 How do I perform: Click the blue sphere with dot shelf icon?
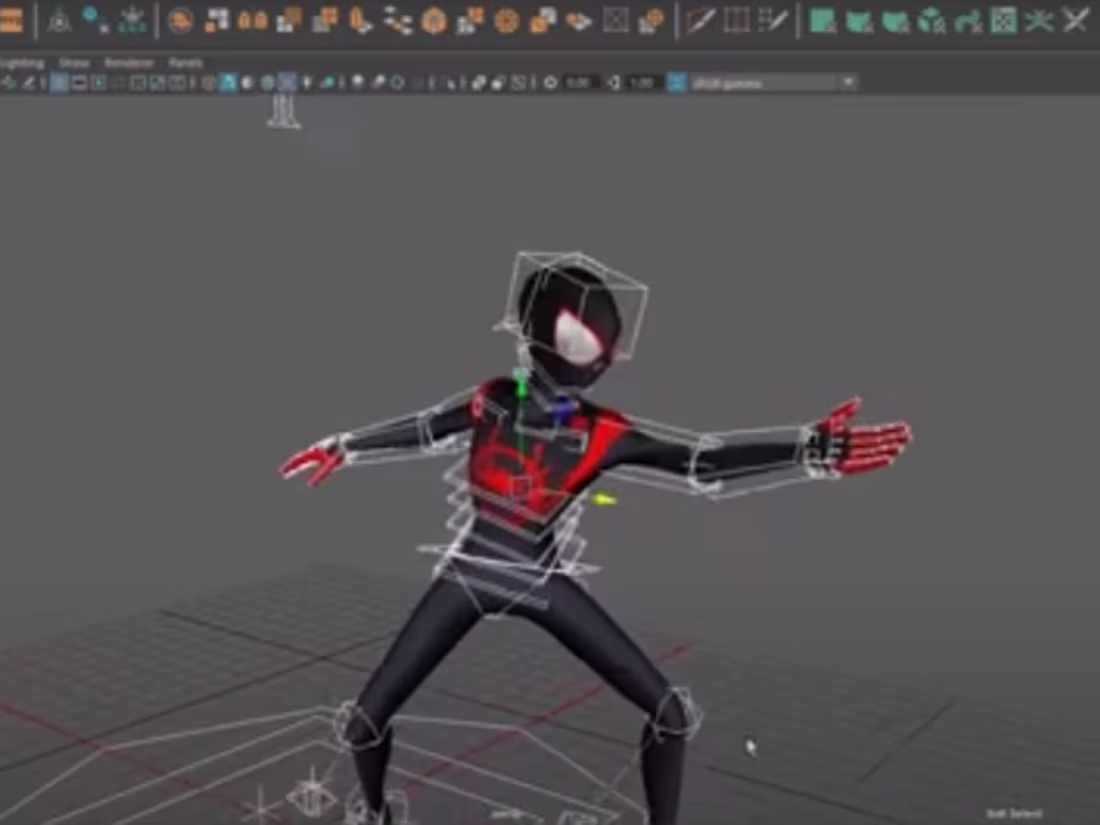(x=95, y=20)
